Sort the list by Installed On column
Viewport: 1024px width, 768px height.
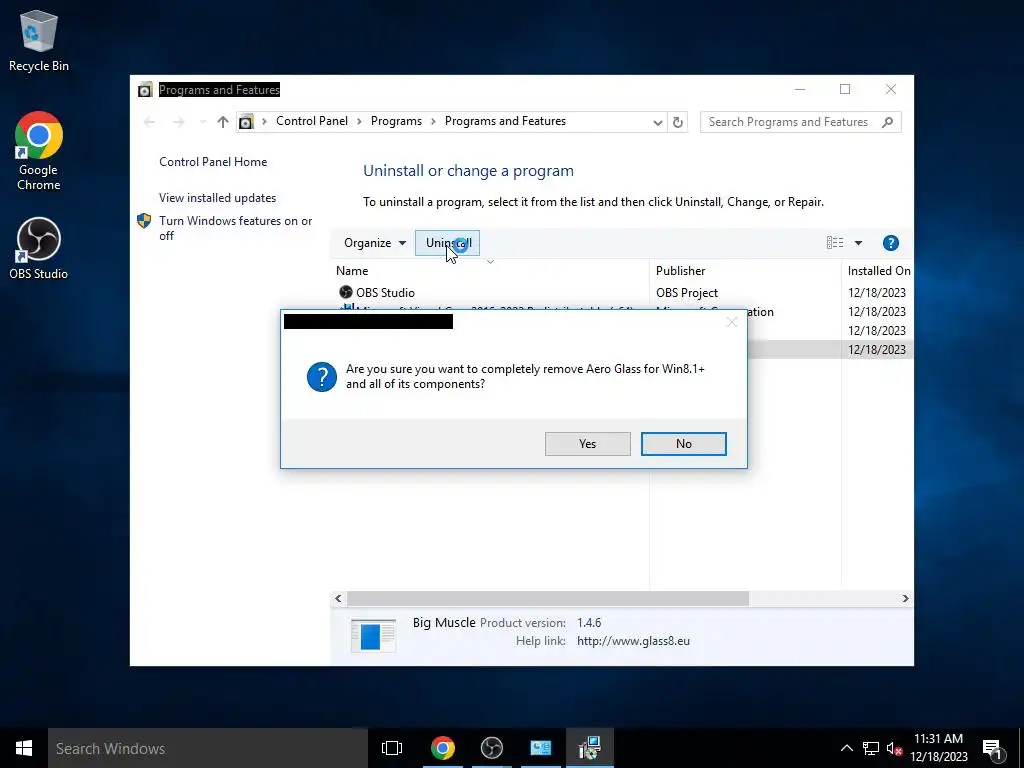pos(878,270)
